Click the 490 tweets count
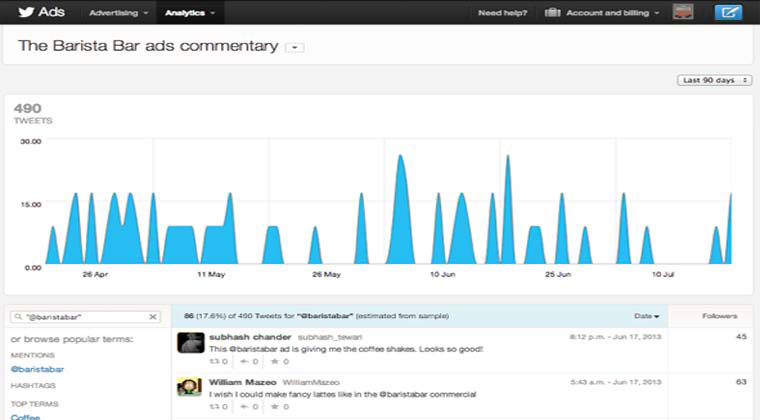Viewport: 760px width, 420px height. [x=28, y=109]
